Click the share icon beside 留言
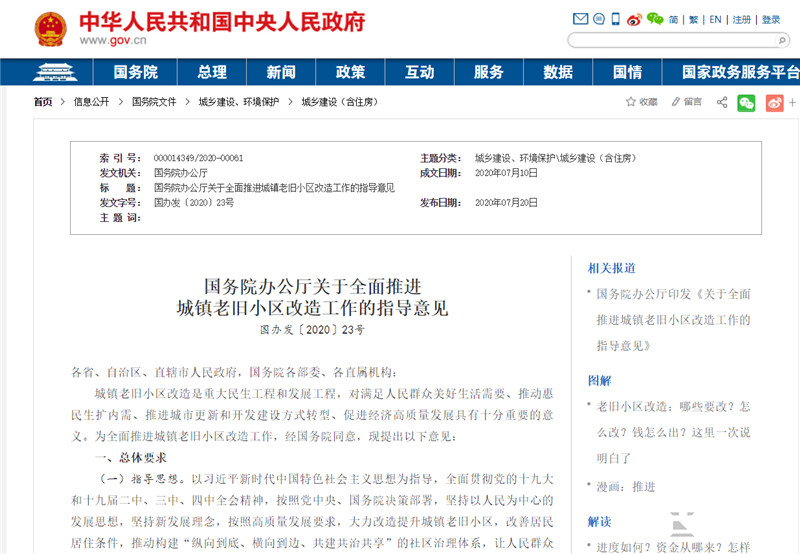 (722, 102)
